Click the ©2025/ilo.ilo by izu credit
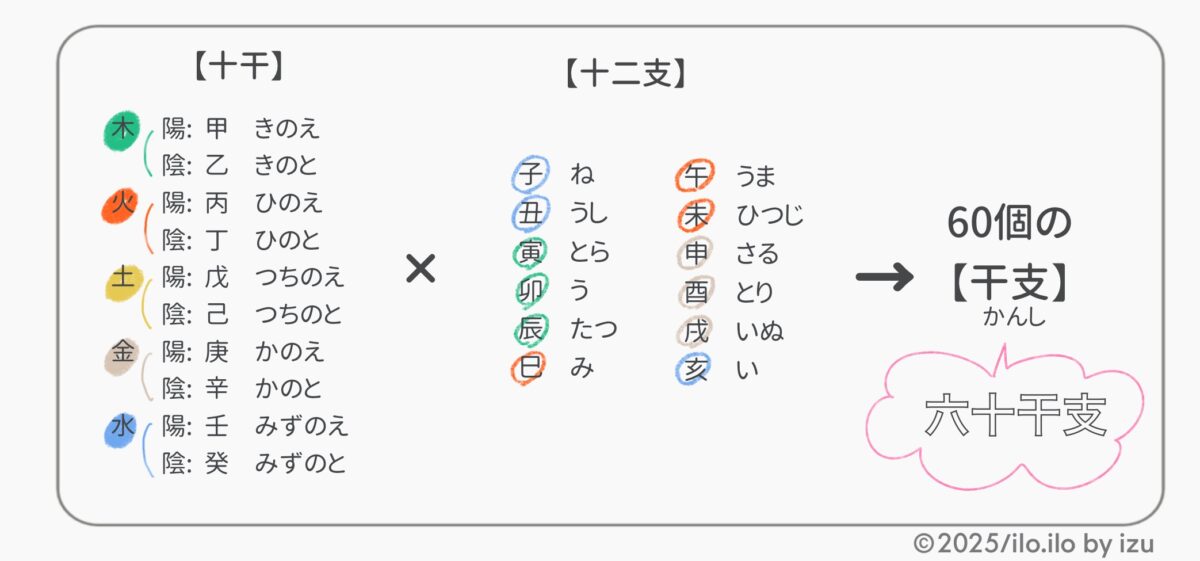Viewport: 1200px width, 561px height. [1033, 544]
